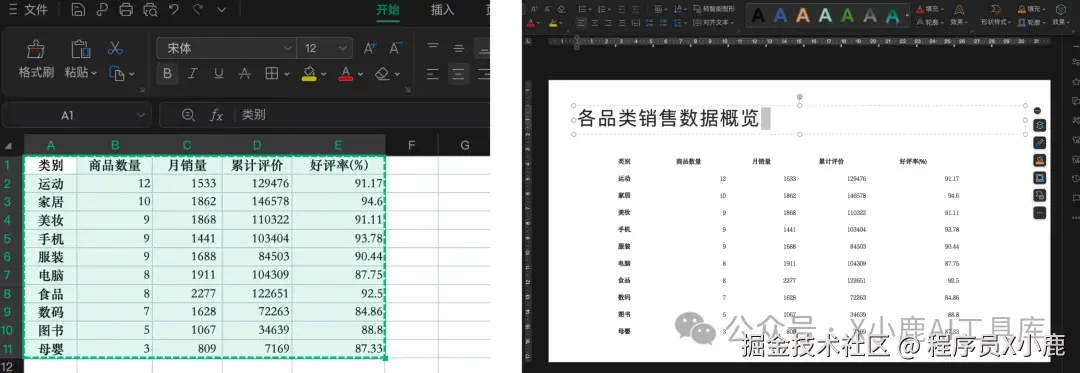Toggle center horizontal alignment in spreadsheet
1080x373 pixels.
tap(458, 74)
